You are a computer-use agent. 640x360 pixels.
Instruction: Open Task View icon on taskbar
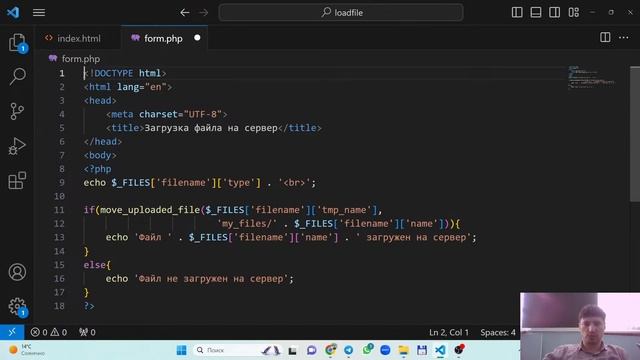point(292,351)
